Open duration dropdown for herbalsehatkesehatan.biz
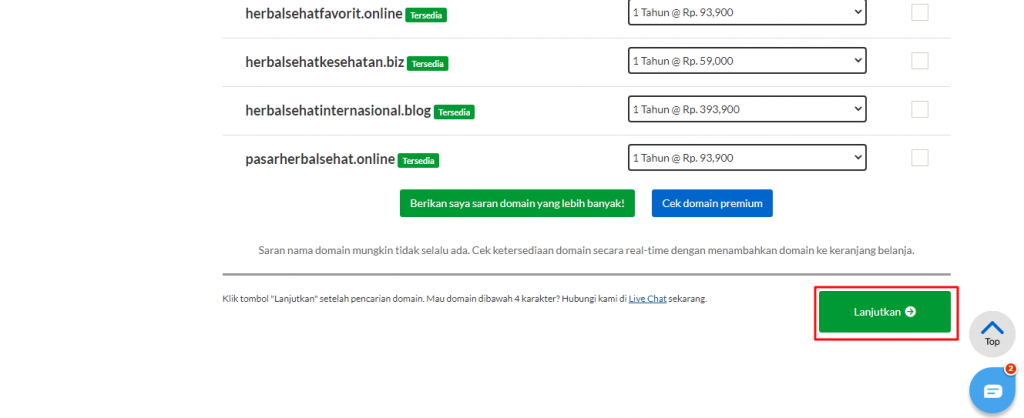 click(747, 61)
